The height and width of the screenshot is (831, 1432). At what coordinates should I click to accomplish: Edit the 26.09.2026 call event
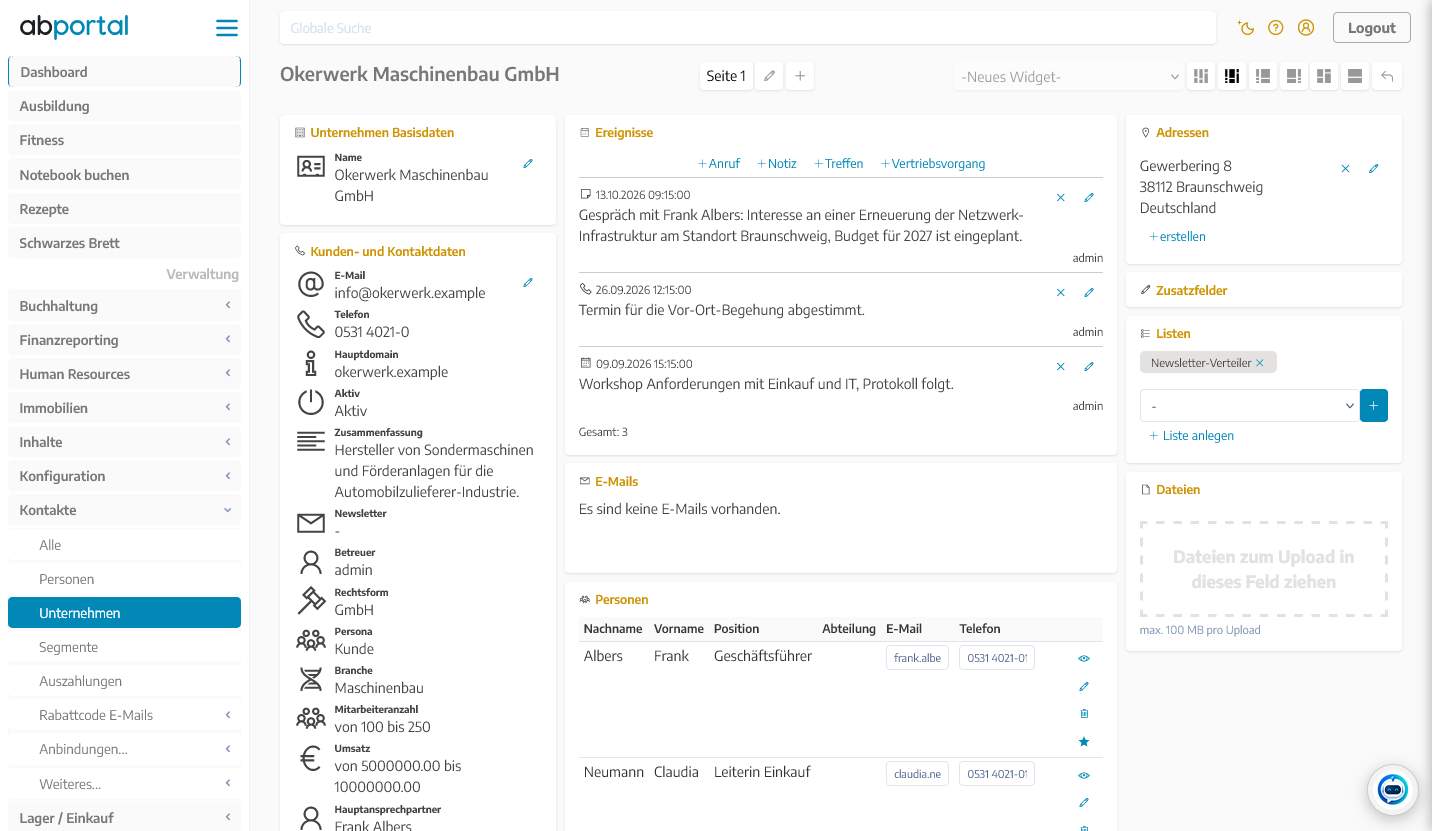pyautogui.click(x=1089, y=293)
